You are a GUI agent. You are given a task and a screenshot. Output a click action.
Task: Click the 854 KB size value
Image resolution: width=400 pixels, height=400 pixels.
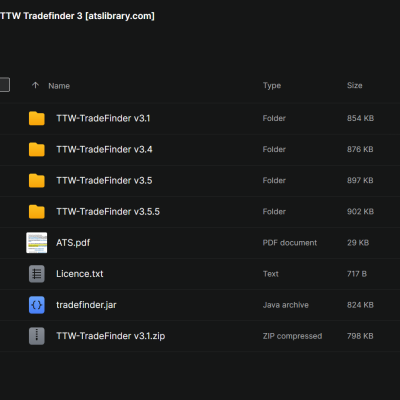point(360,118)
